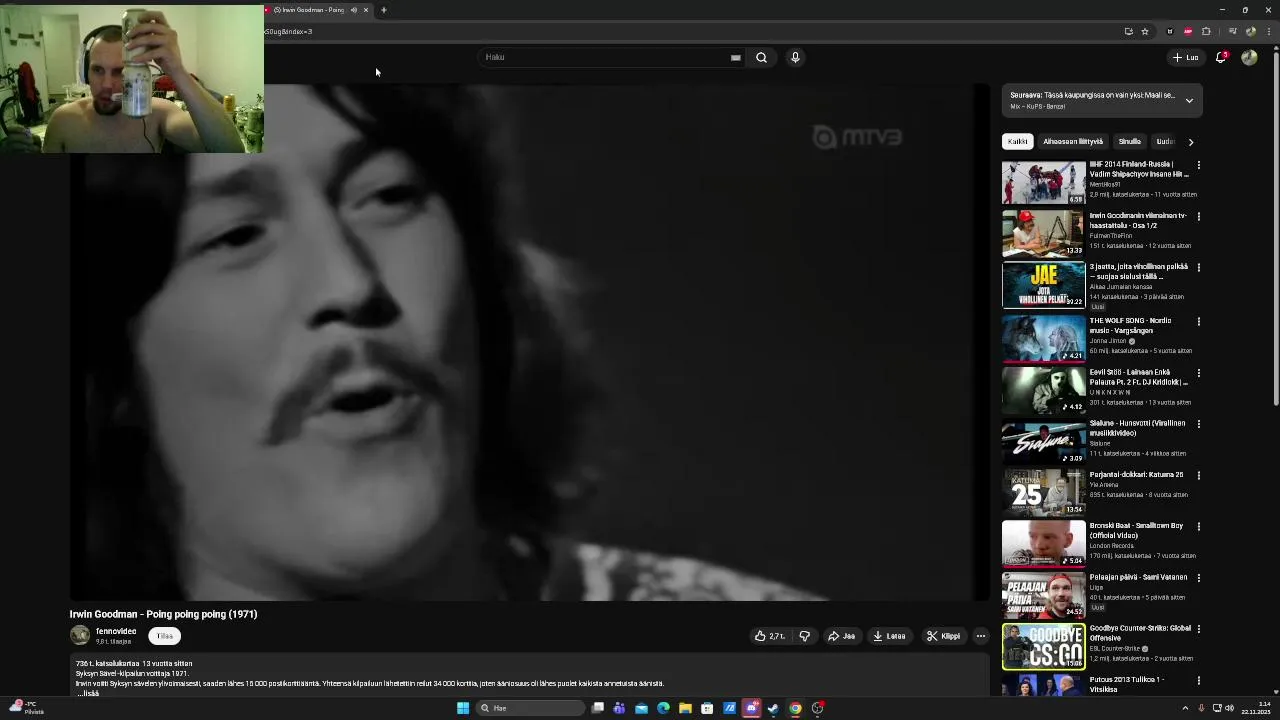1280x720 pixels.
Task: Open options for 3 jaetta video
Action: (1199, 268)
